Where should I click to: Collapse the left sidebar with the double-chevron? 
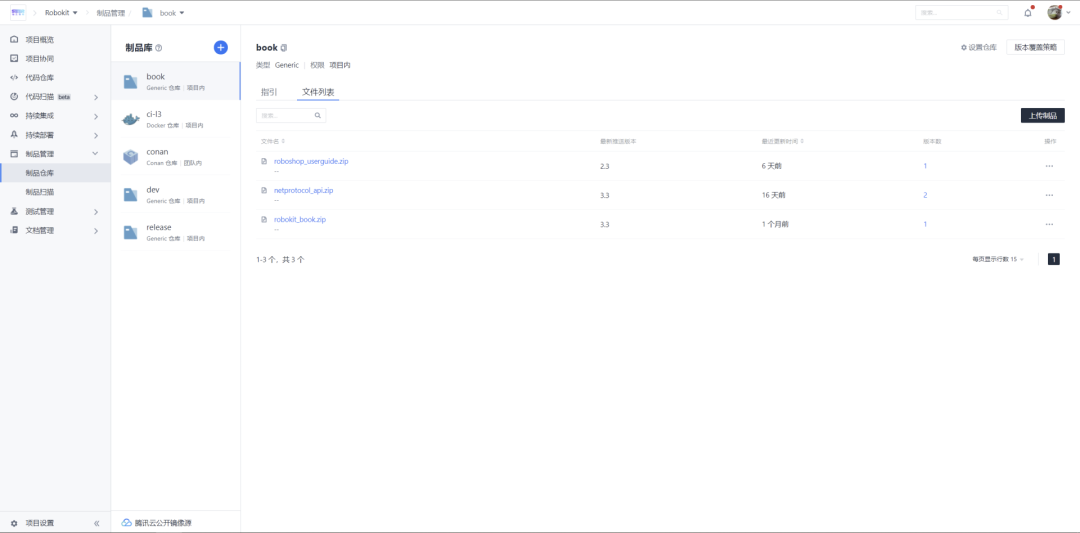tap(97, 523)
